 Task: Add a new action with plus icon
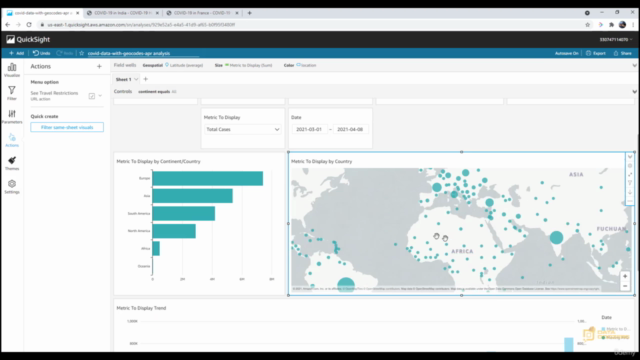coord(99,66)
